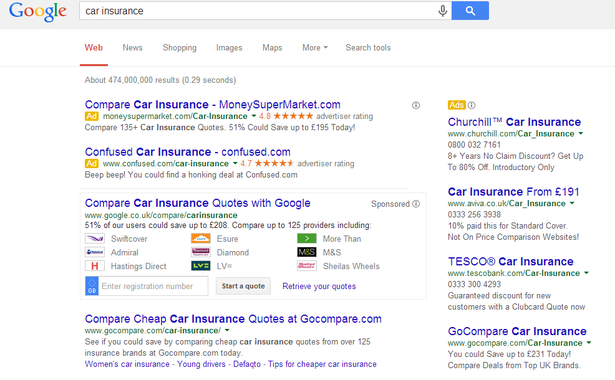The image size is (615, 380).
Task: Click Defaqto sitelink
Action: [247, 364]
